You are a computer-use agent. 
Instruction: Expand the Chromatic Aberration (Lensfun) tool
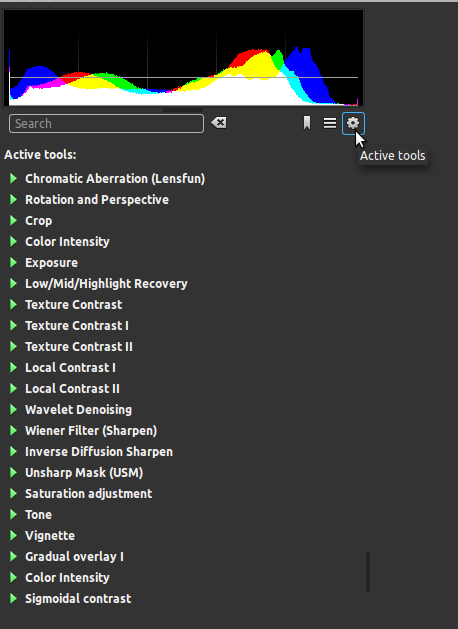click(13, 179)
